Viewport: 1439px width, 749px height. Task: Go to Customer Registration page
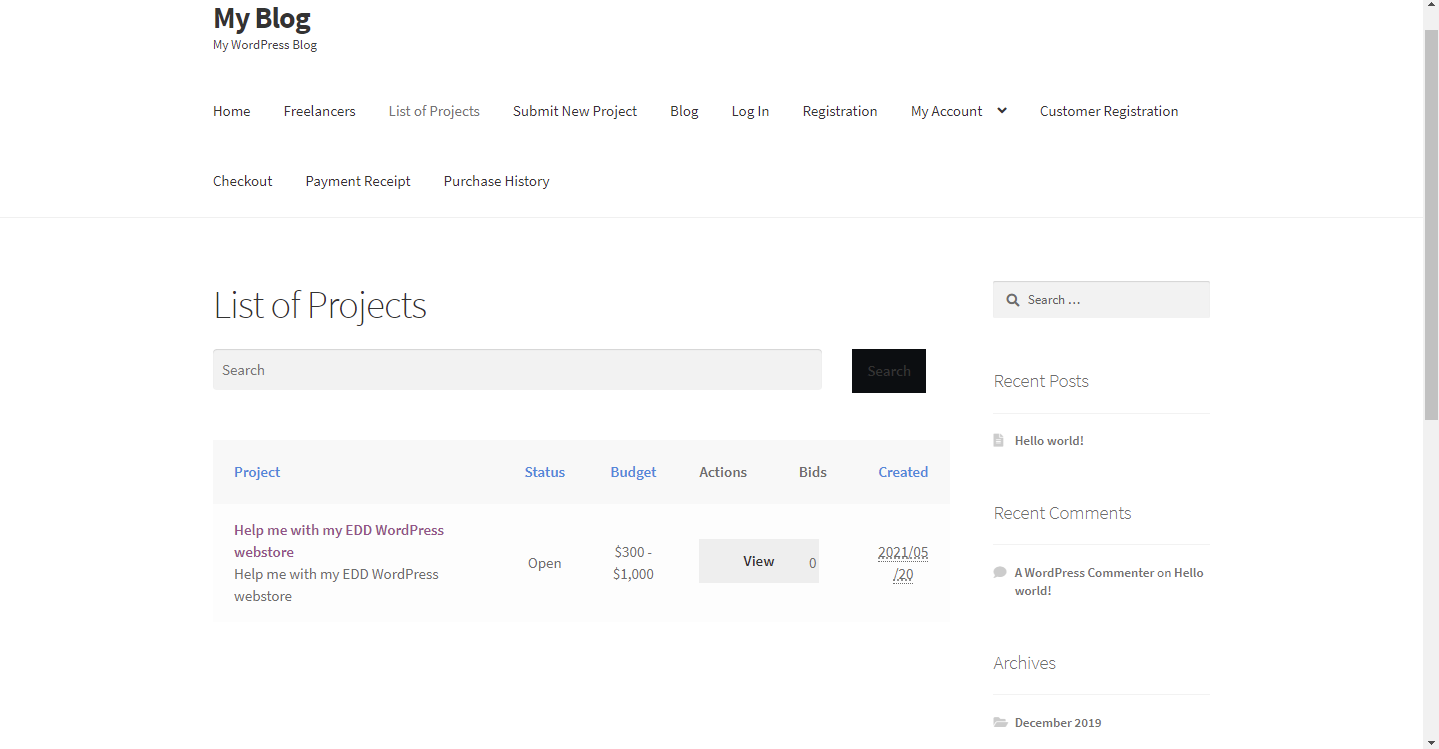1109,111
